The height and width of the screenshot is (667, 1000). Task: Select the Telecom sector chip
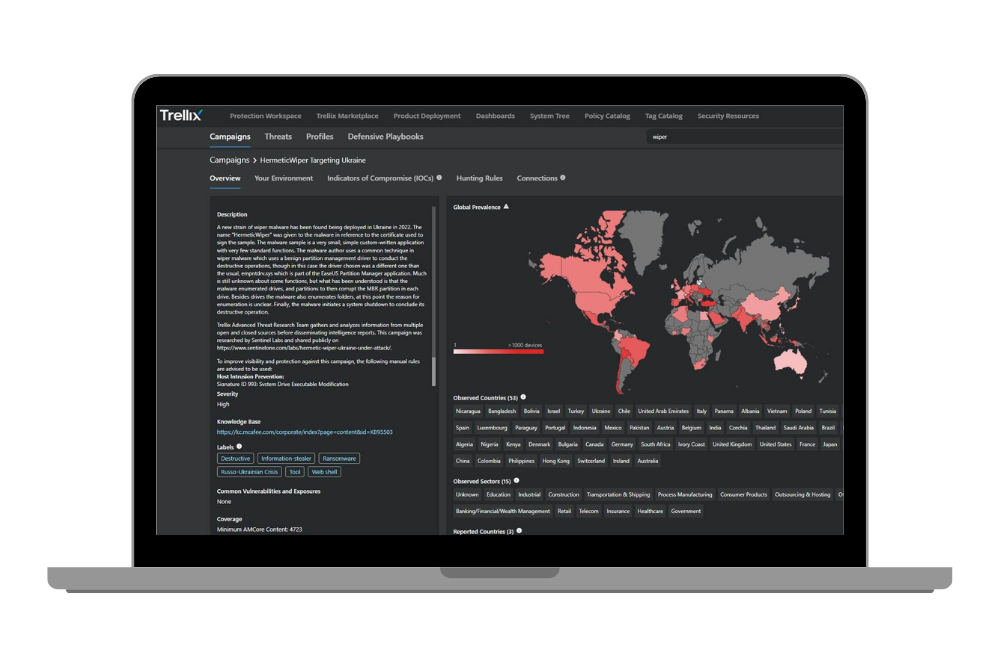588,511
